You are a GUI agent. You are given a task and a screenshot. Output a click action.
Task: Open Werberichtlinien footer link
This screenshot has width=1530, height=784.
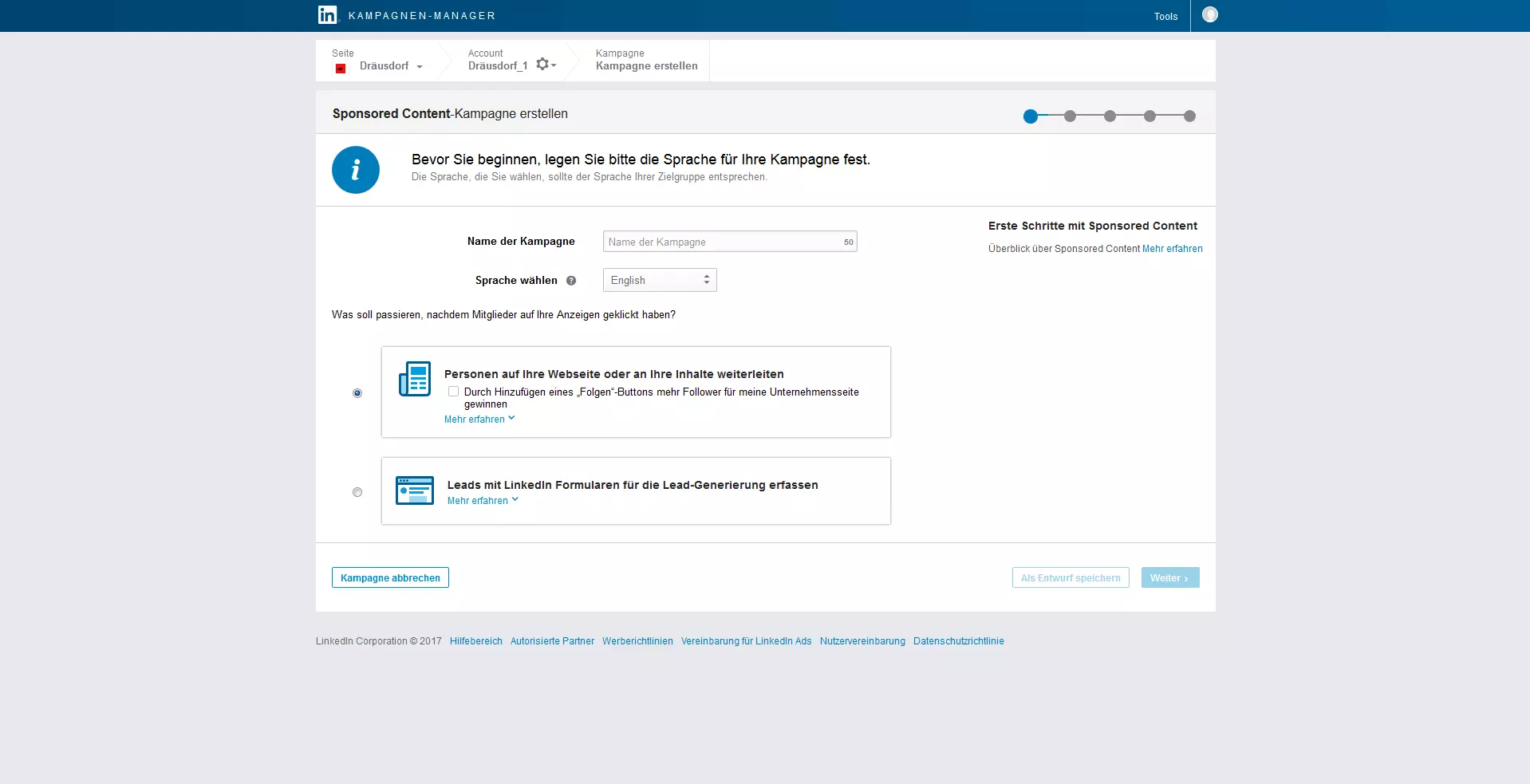click(637, 641)
